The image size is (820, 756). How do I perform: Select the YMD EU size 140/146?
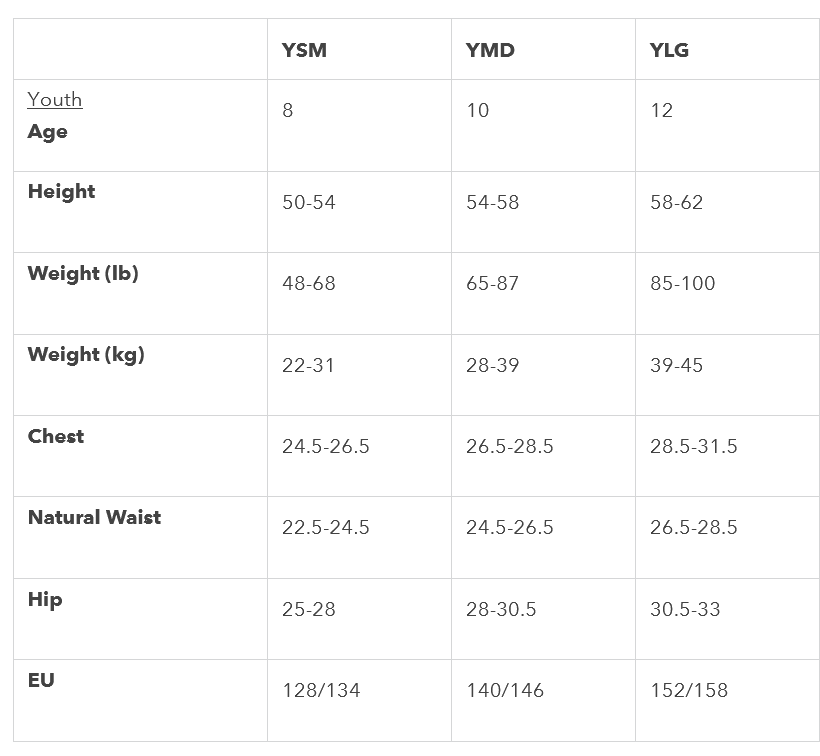coord(505,691)
